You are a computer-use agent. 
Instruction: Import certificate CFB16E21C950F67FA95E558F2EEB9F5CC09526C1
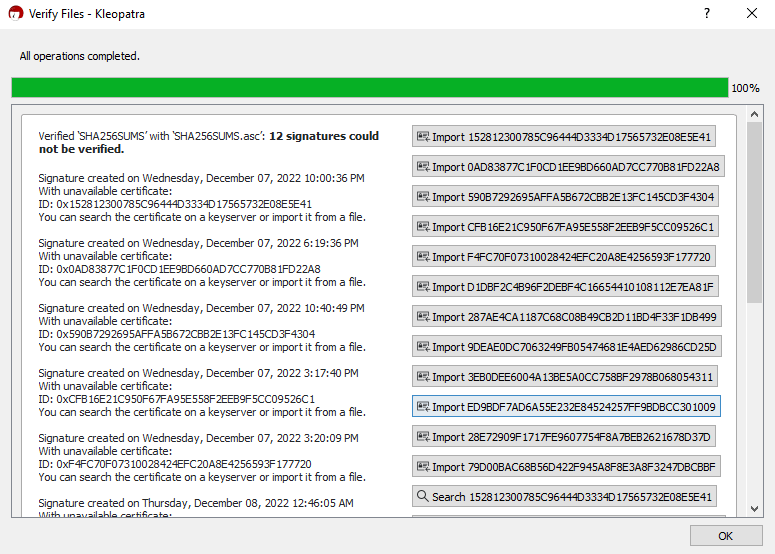click(565, 227)
